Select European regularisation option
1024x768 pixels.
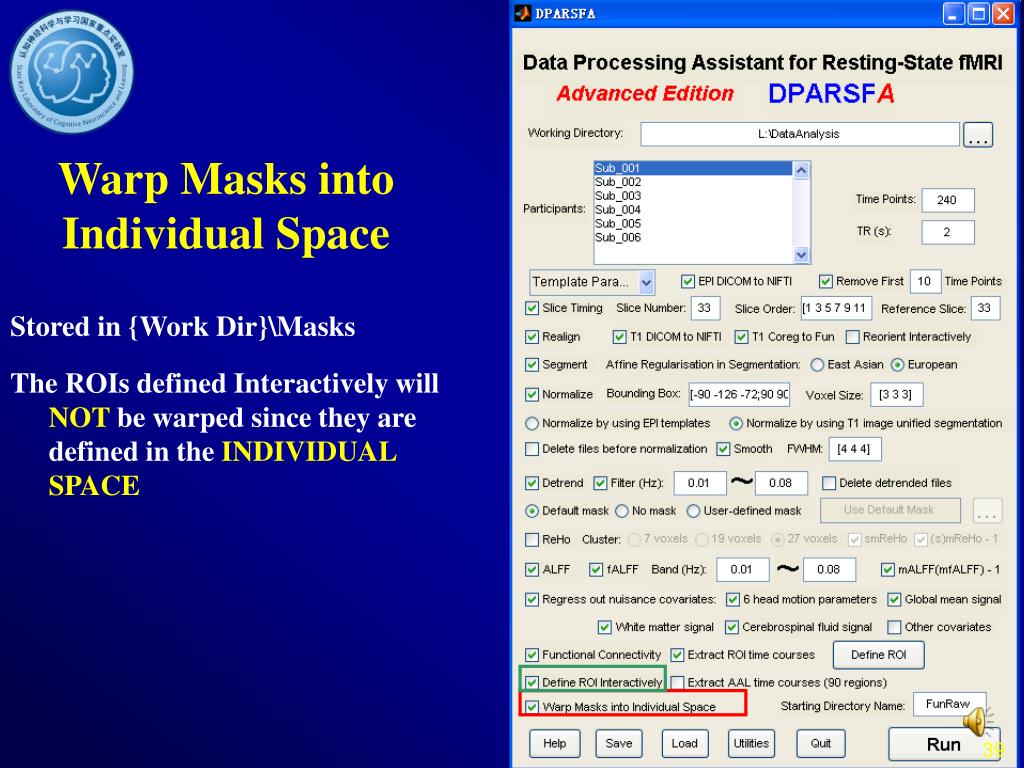click(x=897, y=365)
